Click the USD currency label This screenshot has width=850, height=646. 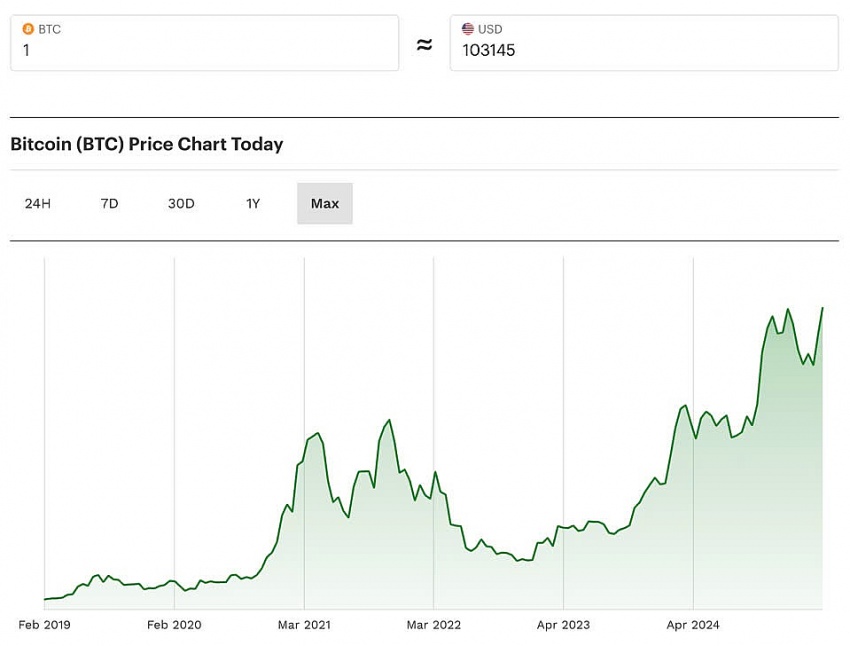(490, 29)
